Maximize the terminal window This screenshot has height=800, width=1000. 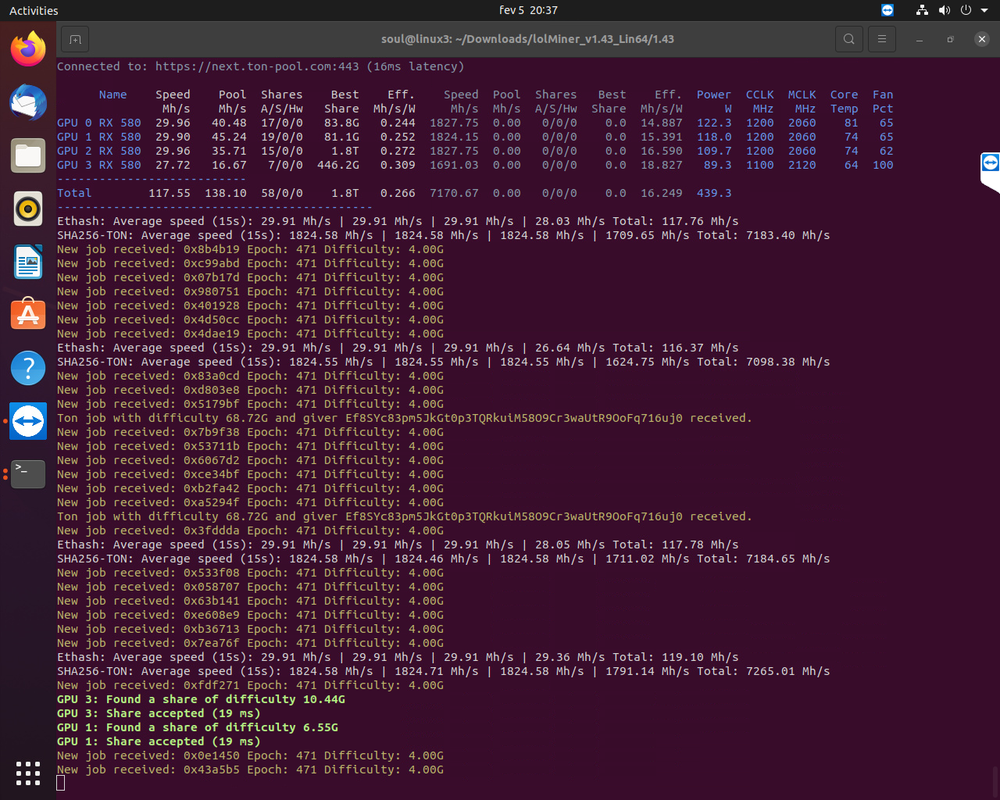point(950,39)
